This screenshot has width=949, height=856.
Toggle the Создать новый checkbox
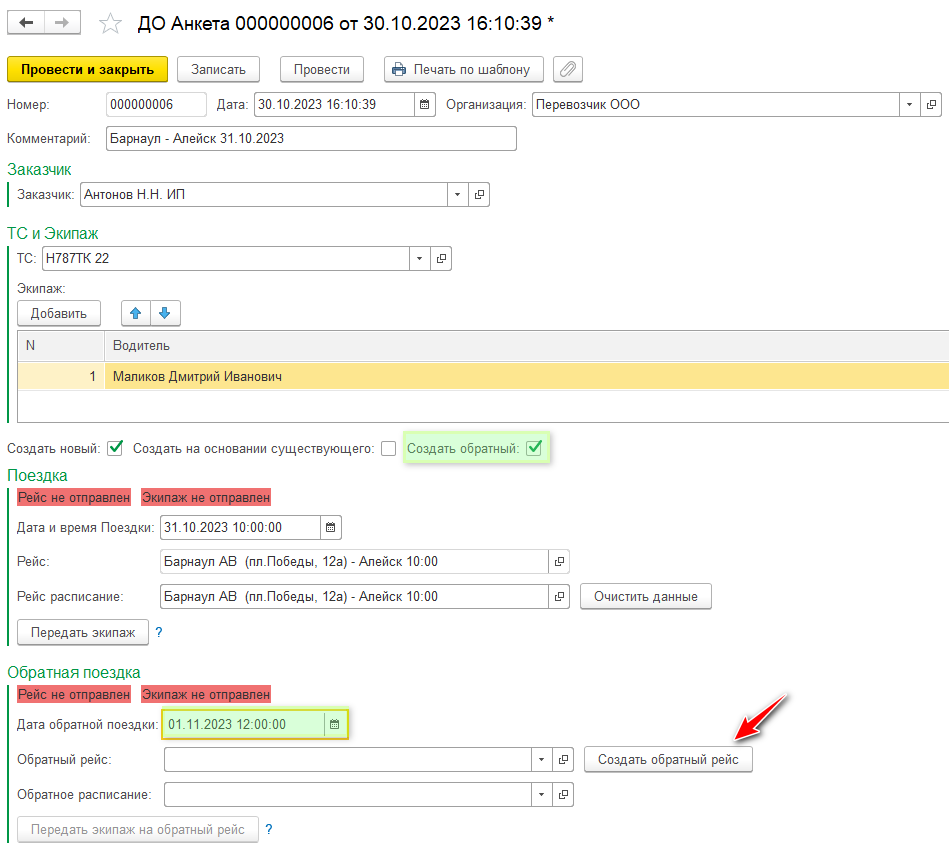pyautogui.click(x=115, y=448)
